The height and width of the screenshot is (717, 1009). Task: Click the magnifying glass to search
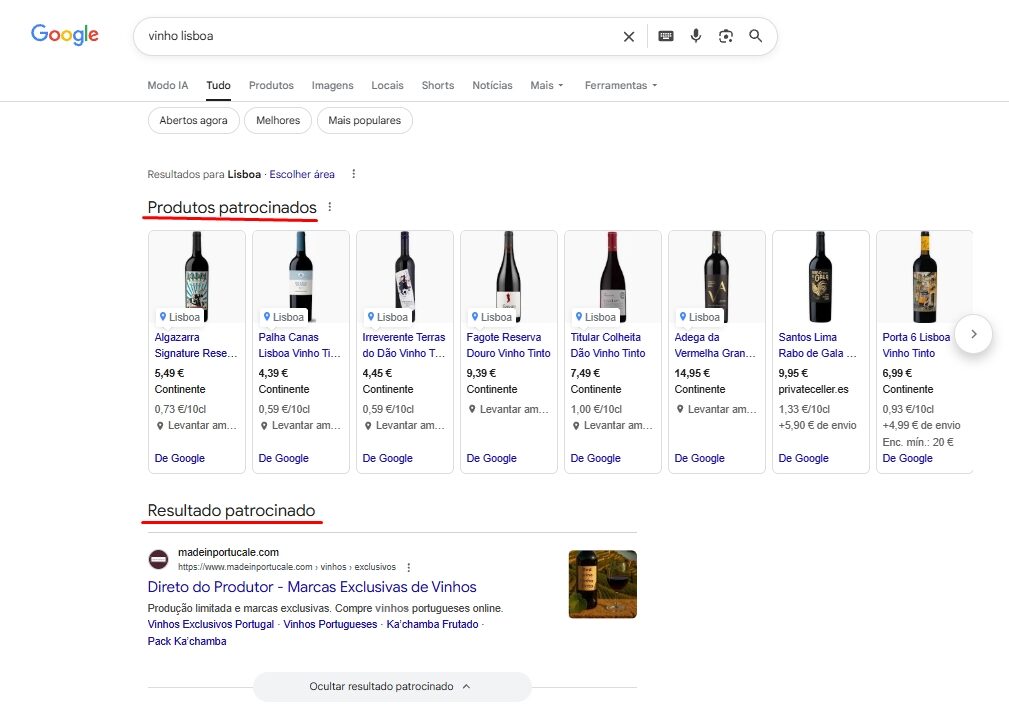pos(756,36)
